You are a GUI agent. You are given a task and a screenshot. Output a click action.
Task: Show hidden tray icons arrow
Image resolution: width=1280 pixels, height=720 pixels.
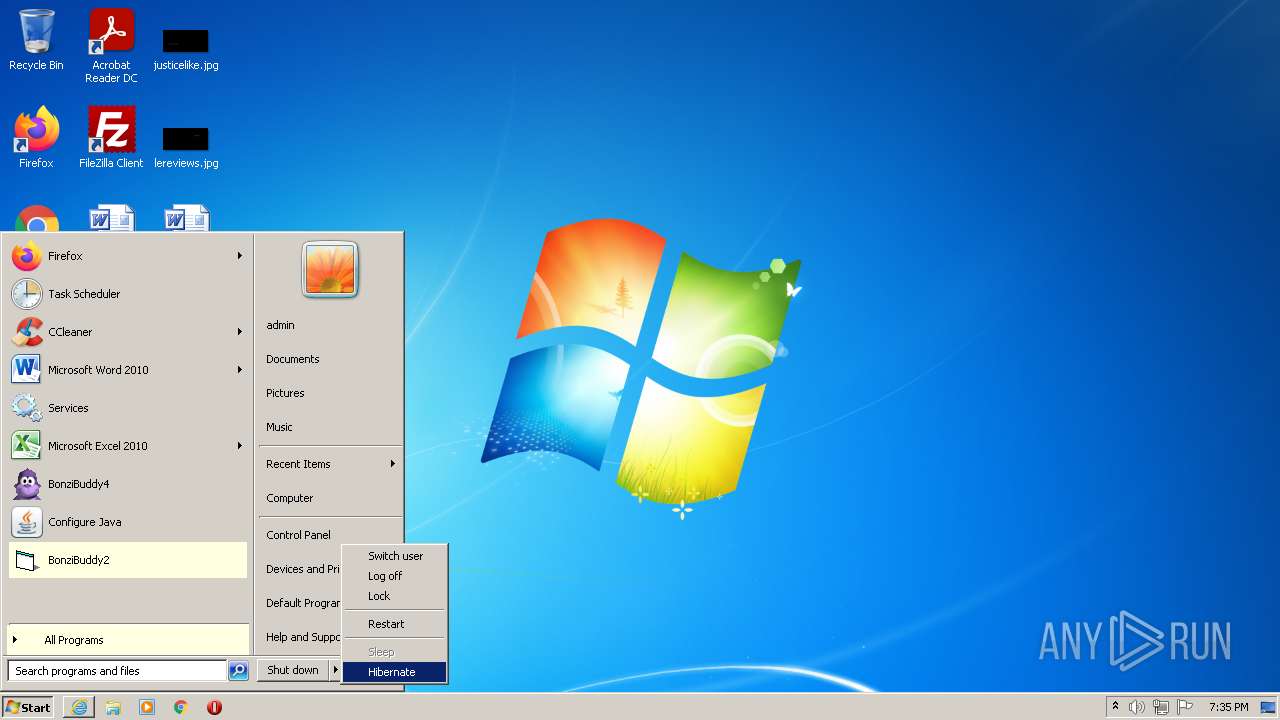coord(1115,707)
